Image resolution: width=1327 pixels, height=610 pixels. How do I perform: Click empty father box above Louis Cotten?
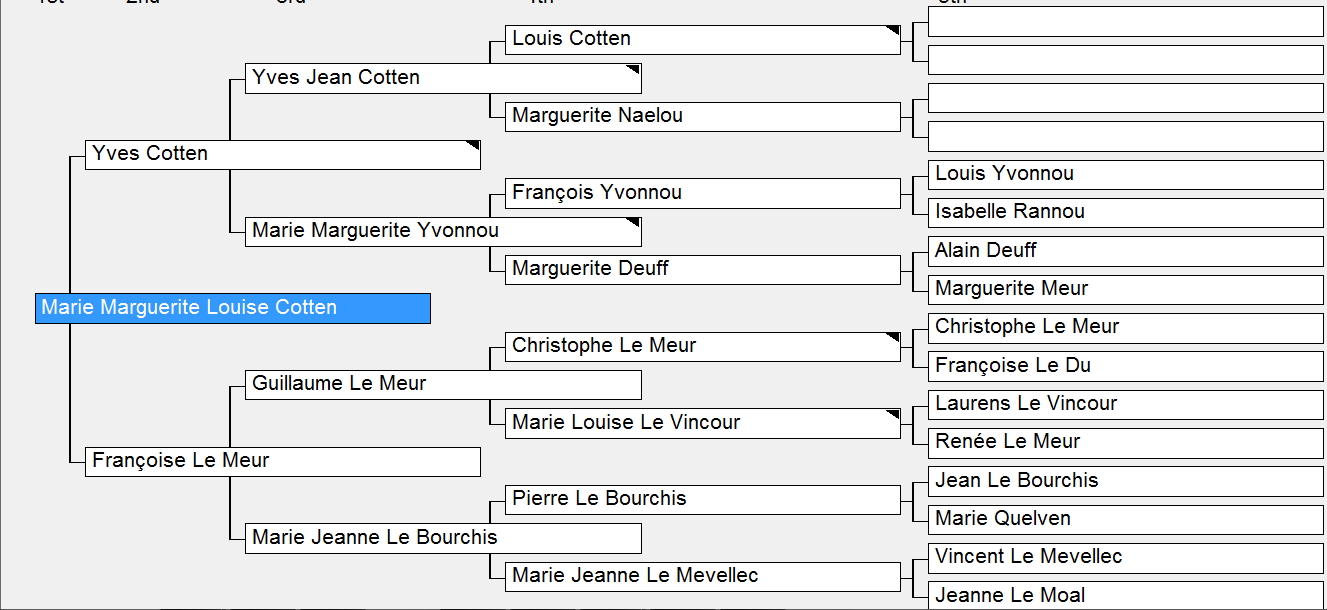pos(1125,21)
